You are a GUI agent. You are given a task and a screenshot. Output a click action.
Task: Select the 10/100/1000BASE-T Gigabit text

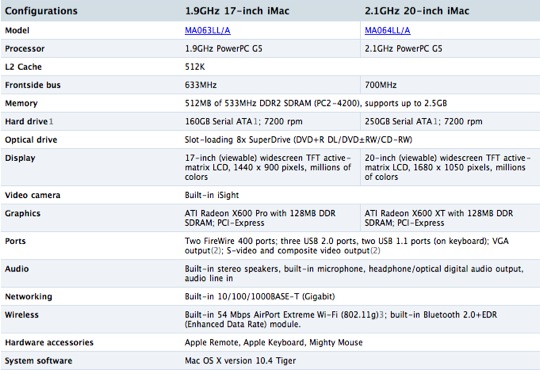[260, 297]
